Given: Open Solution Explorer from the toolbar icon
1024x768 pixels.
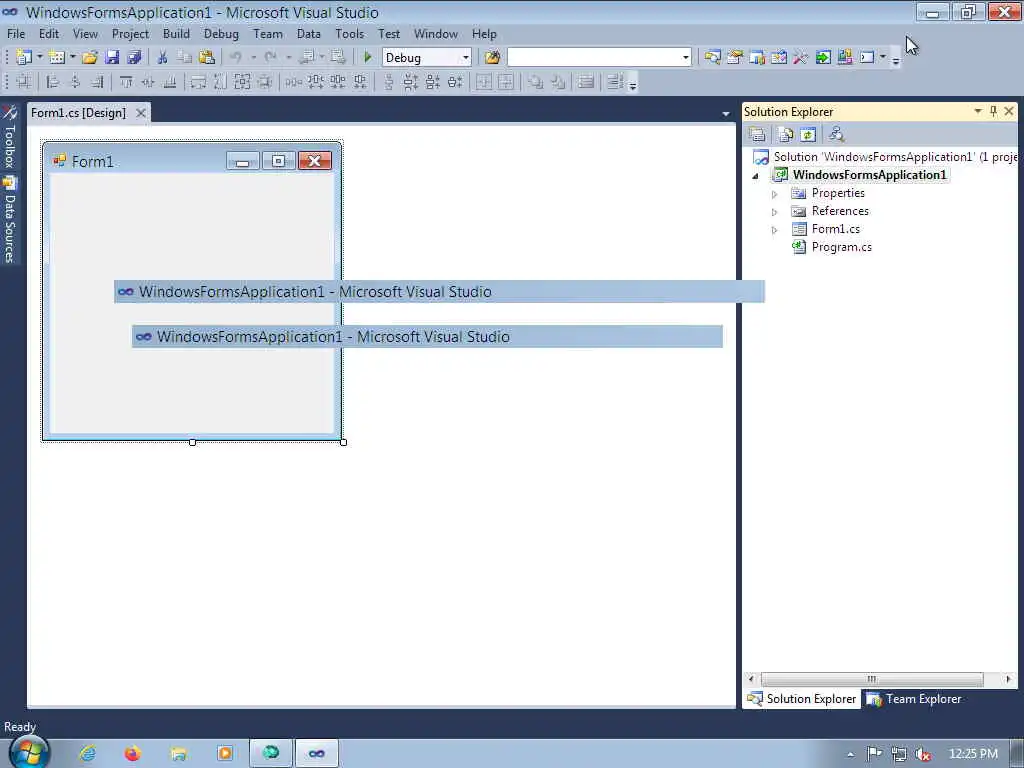Looking at the screenshot, I should (x=712, y=57).
